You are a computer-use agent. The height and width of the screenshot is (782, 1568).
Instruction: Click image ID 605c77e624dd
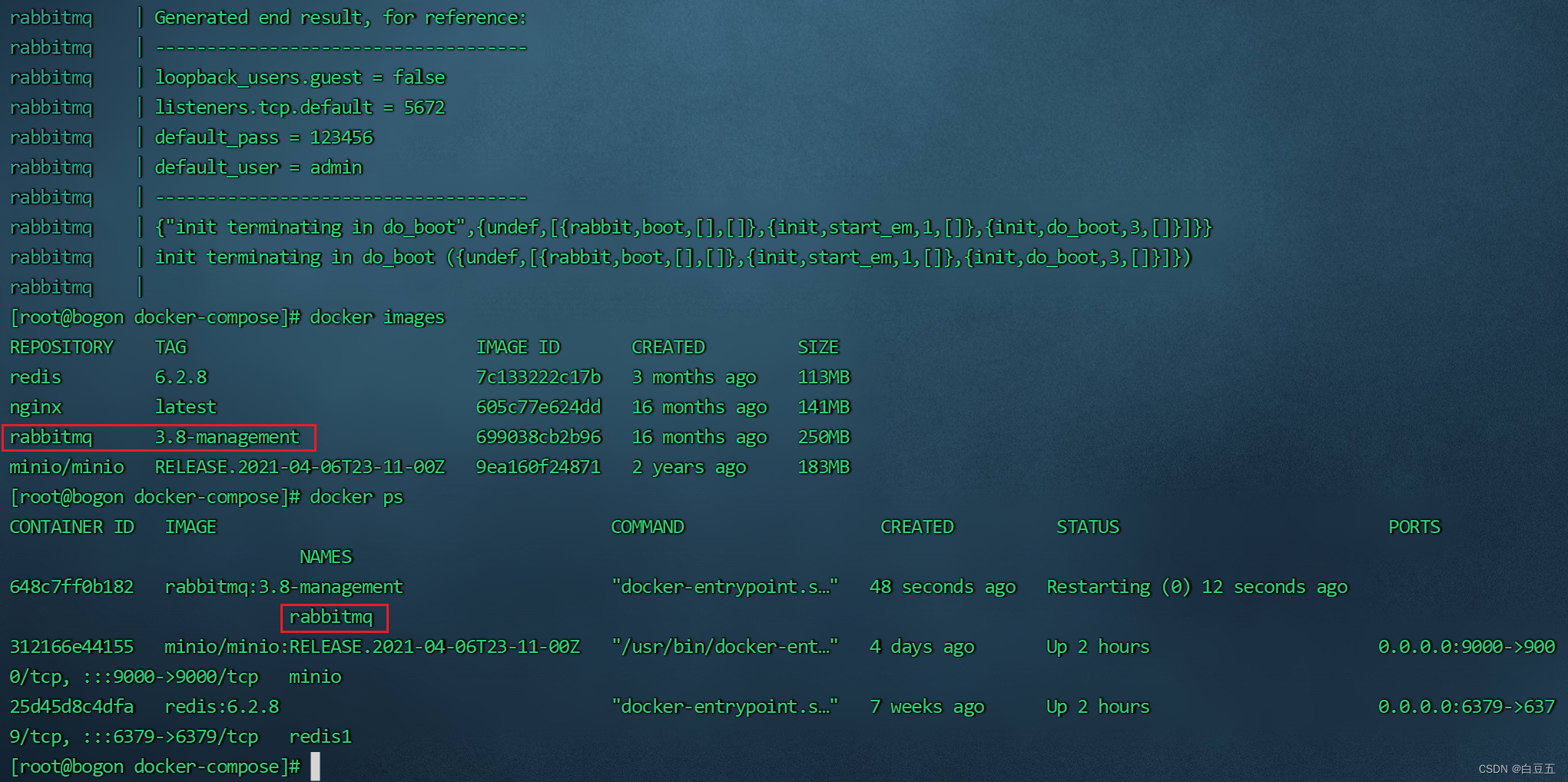[x=539, y=407]
